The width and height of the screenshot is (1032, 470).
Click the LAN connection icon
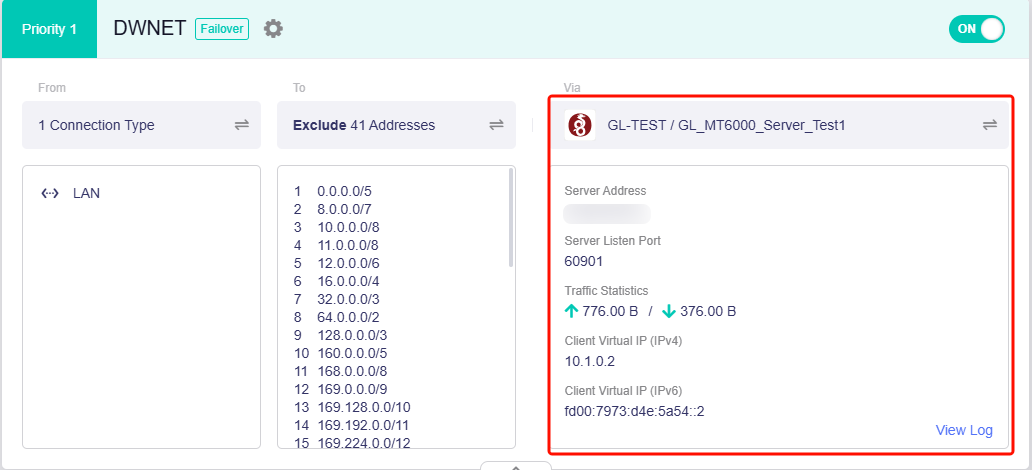click(49, 193)
